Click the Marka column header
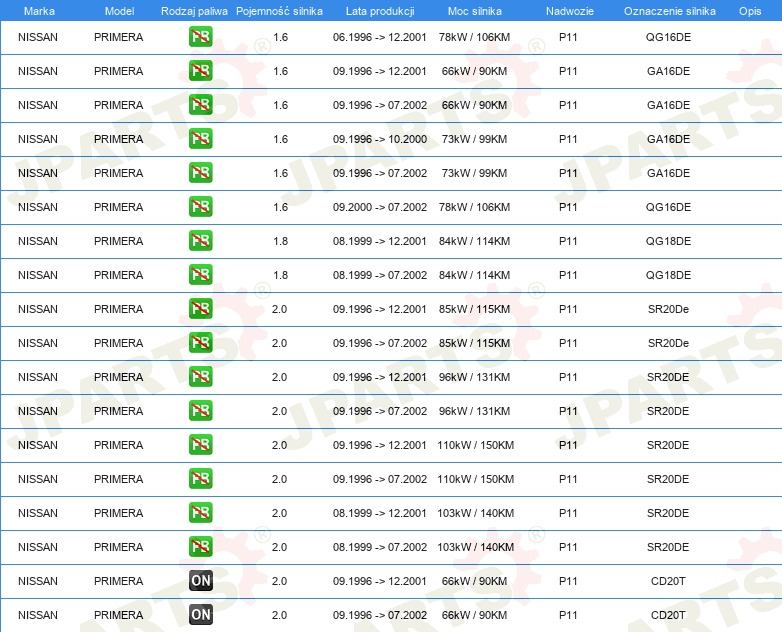Viewport: 782px width, 632px height. 39,11
